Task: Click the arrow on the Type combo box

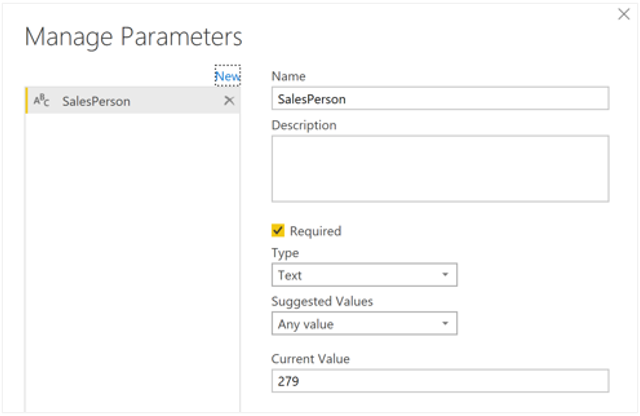Action: click(444, 275)
